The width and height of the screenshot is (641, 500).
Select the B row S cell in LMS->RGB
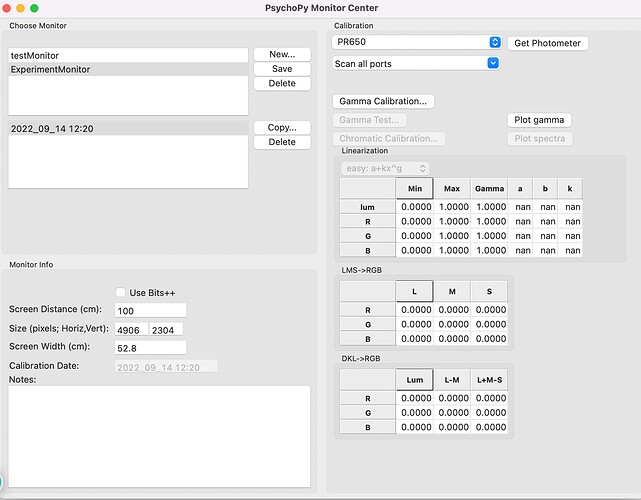(x=489, y=339)
